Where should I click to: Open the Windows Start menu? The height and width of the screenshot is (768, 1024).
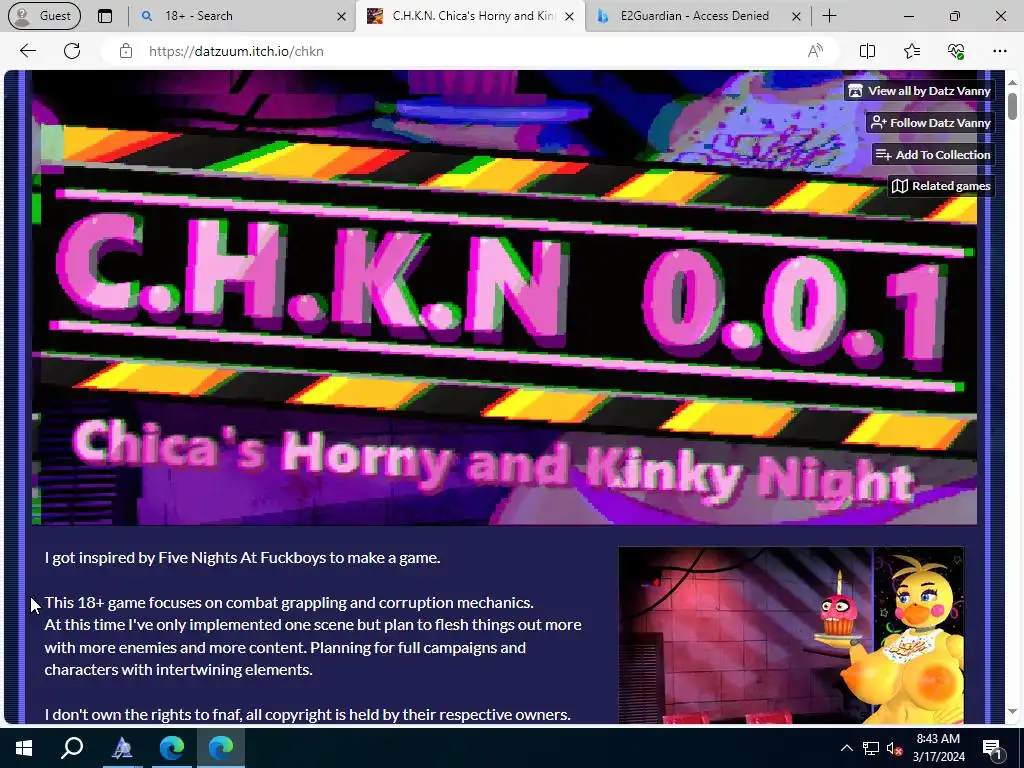click(24, 748)
